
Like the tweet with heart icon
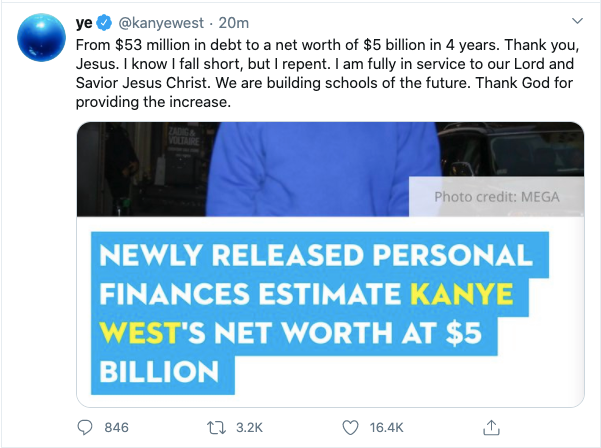point(350,427)
